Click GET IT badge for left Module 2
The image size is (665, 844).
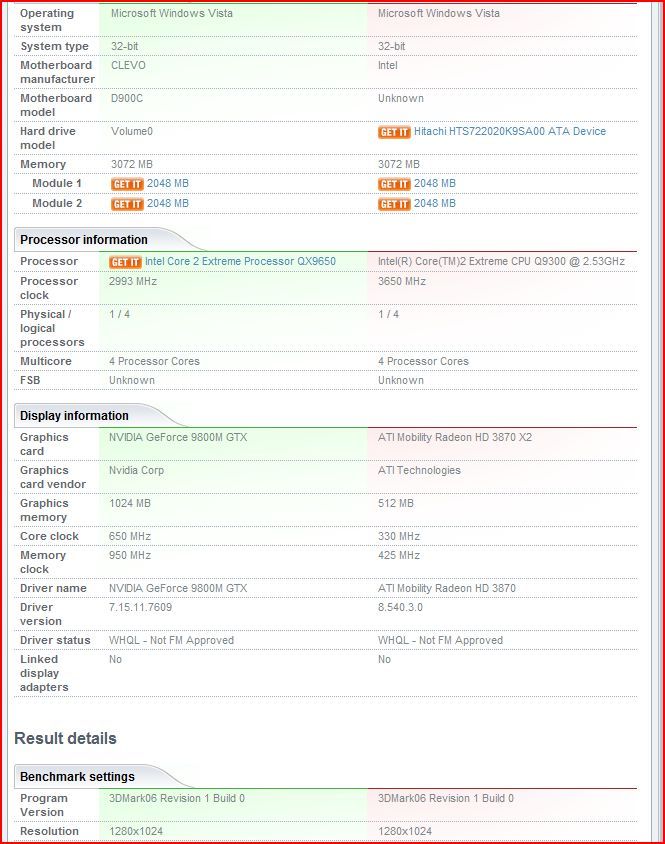coord(127,204)
